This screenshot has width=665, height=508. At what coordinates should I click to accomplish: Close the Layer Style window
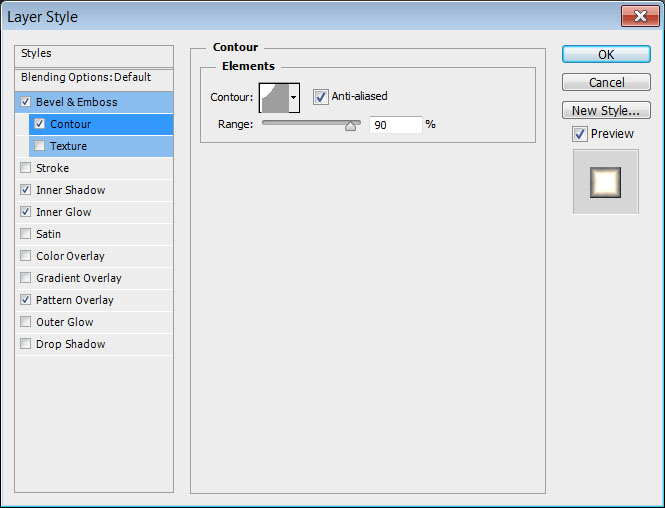point(640,16)
